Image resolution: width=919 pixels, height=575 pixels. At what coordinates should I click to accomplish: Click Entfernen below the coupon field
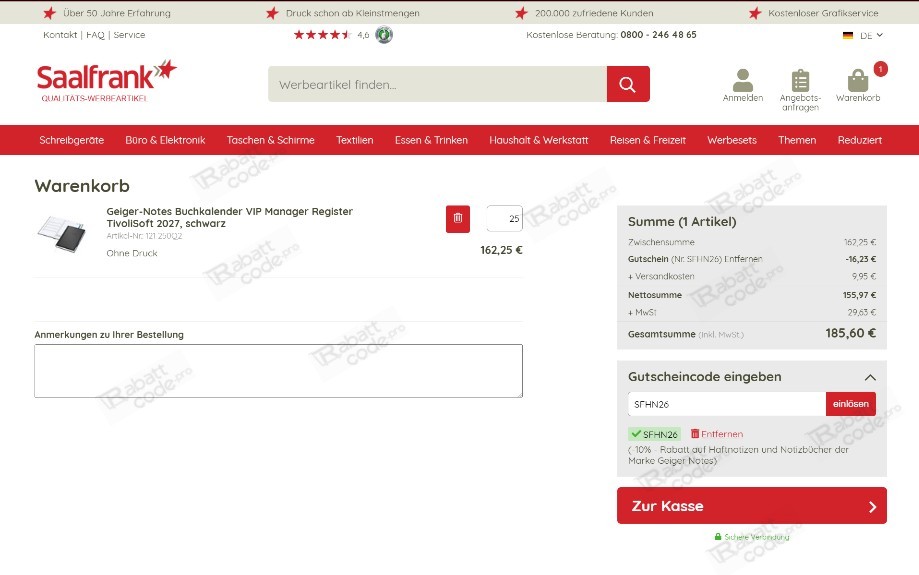point(717,434)
